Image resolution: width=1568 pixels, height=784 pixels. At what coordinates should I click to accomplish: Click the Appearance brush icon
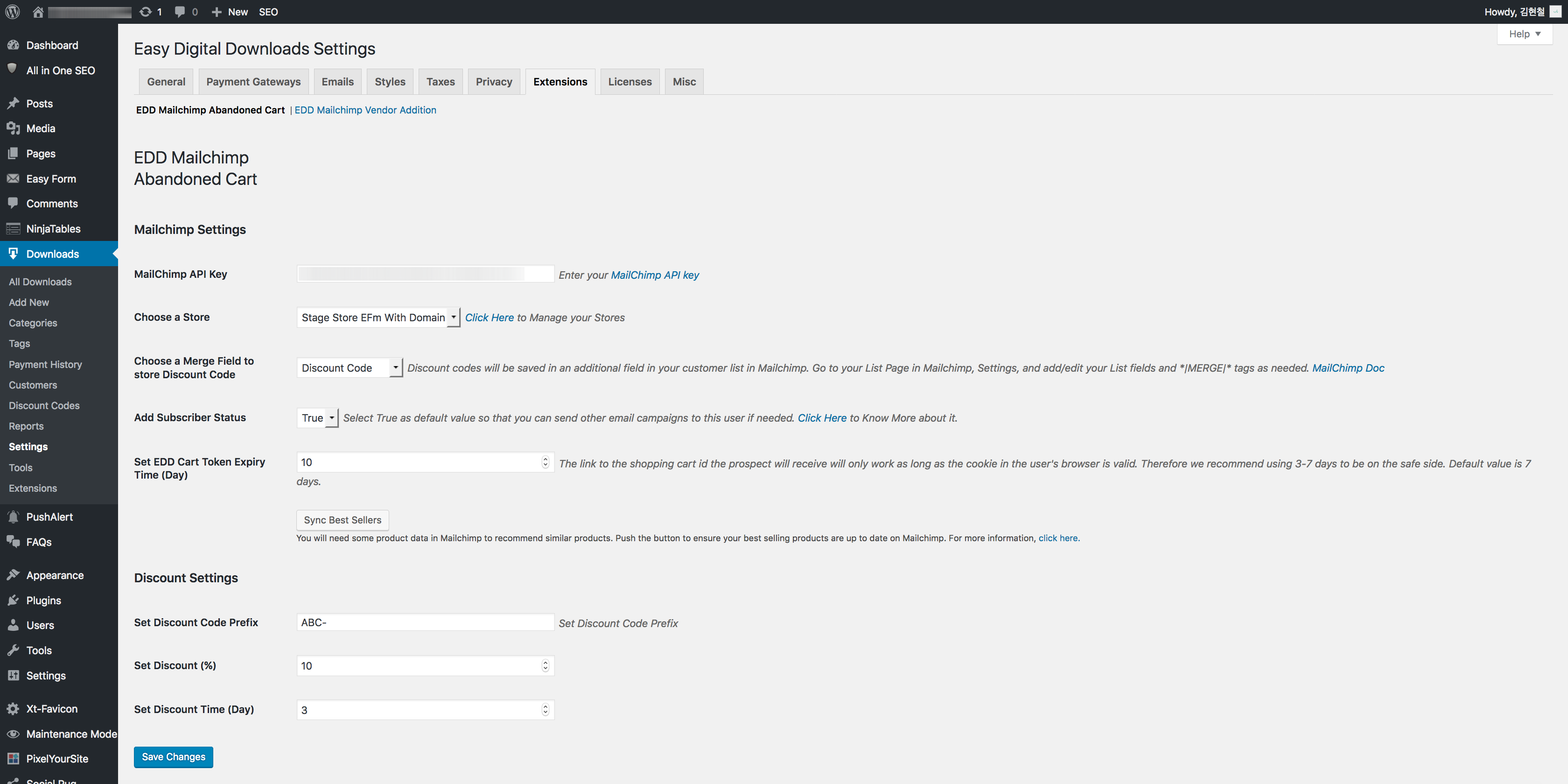pyautogui.click(x=13, y=575)
